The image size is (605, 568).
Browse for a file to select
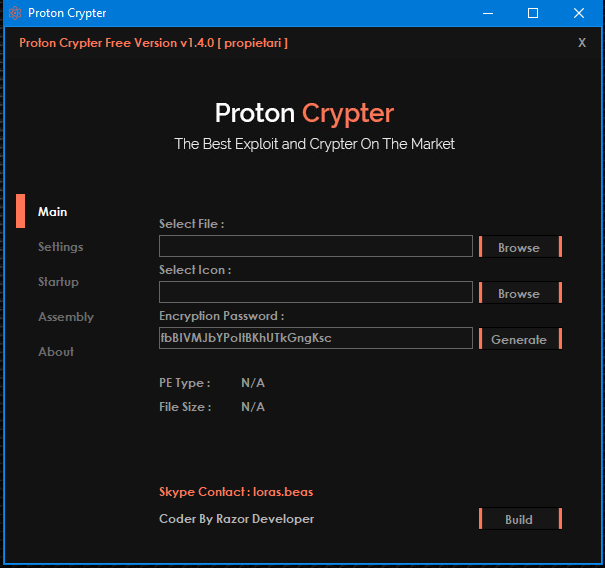pyautogui.click(x=520, y=247)
